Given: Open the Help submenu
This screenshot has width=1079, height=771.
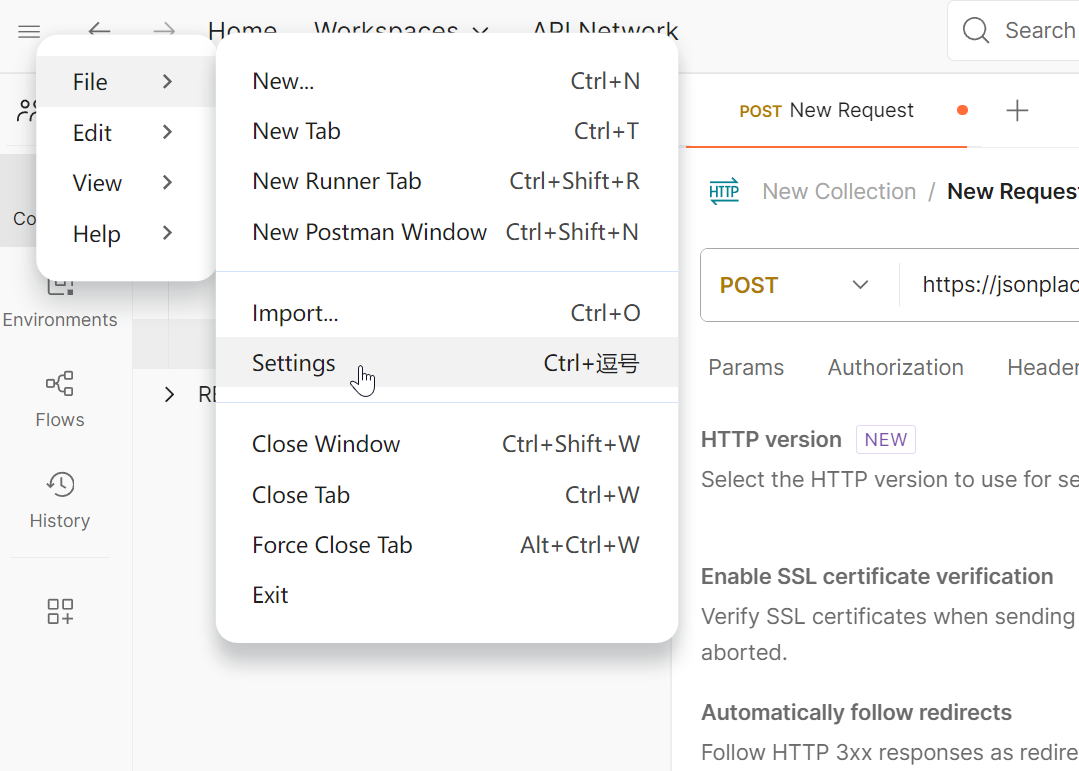Looking at the screenshot, I should (x=125, y=233).
